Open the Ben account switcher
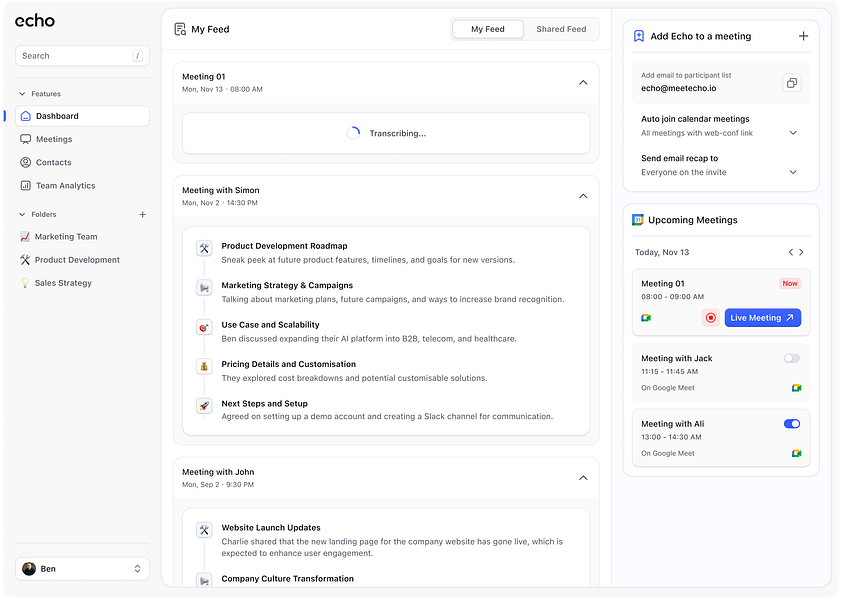 click(x=82, y=569)
